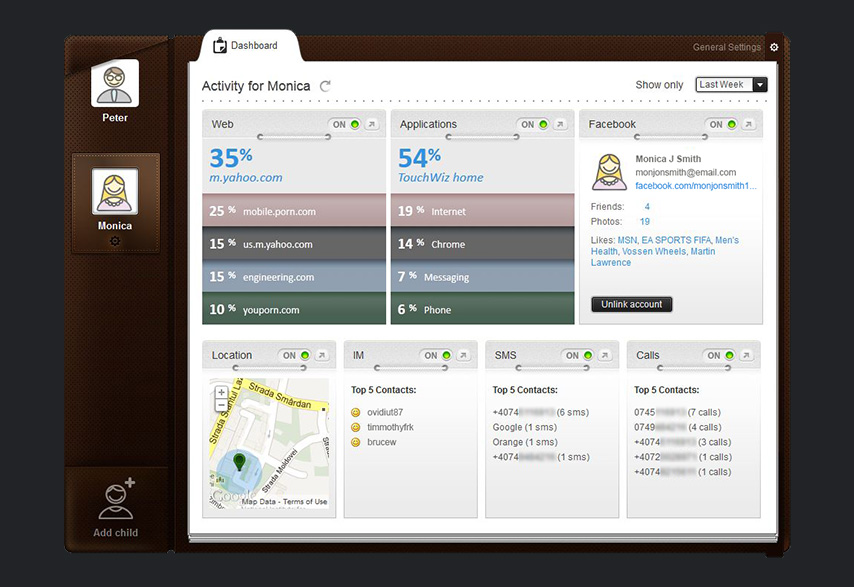Click smiley icon next to brucew

point(356,442)
